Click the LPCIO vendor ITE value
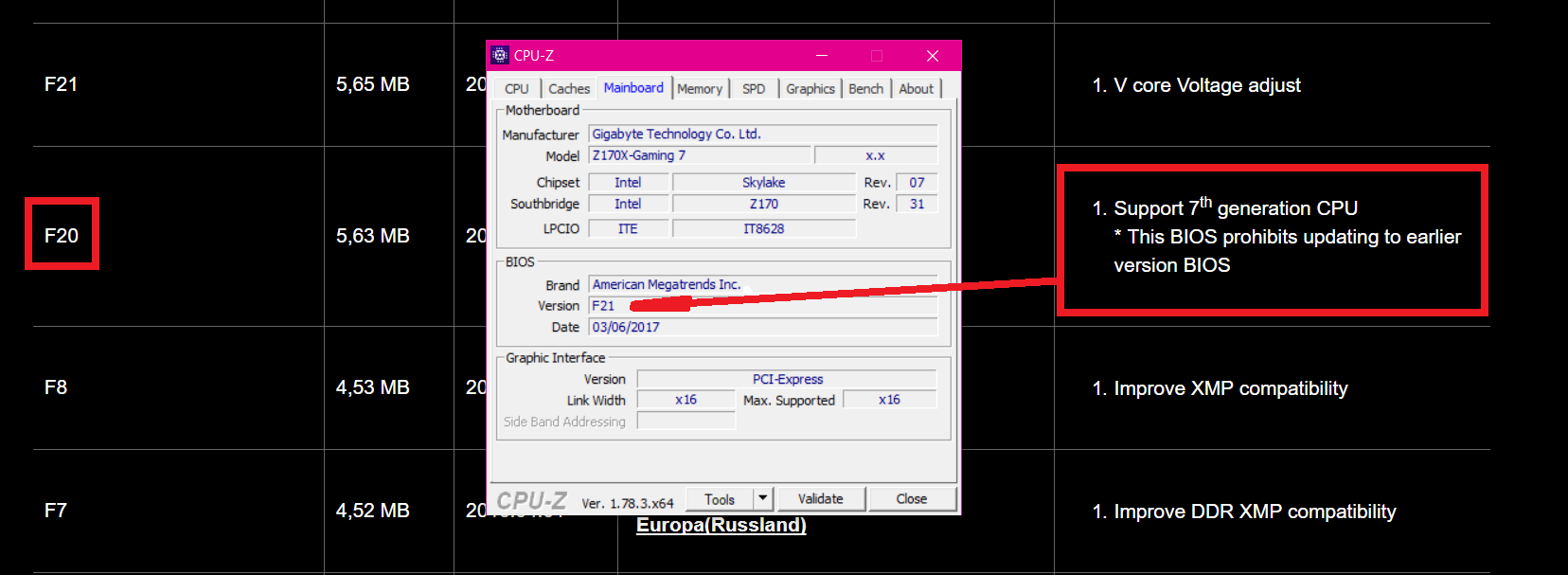 pyautogui.click(x=628, y=228)
